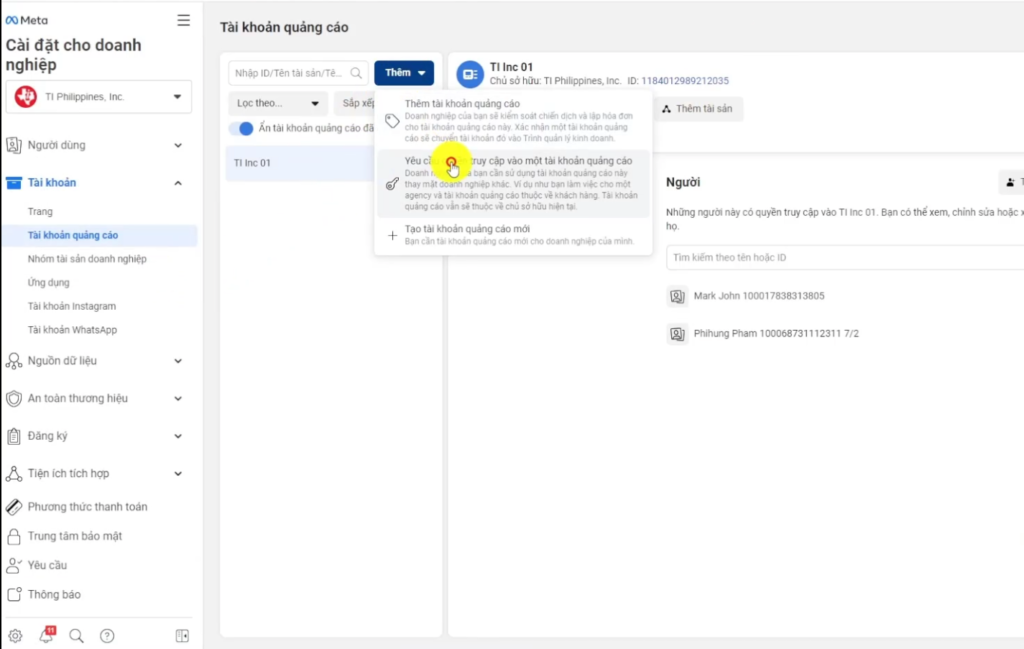Image resolution: width=1024 pixels, height=649 pixels.
Task: Click the Tài khoản accounts icon
Action: click(x=14, y=183)
